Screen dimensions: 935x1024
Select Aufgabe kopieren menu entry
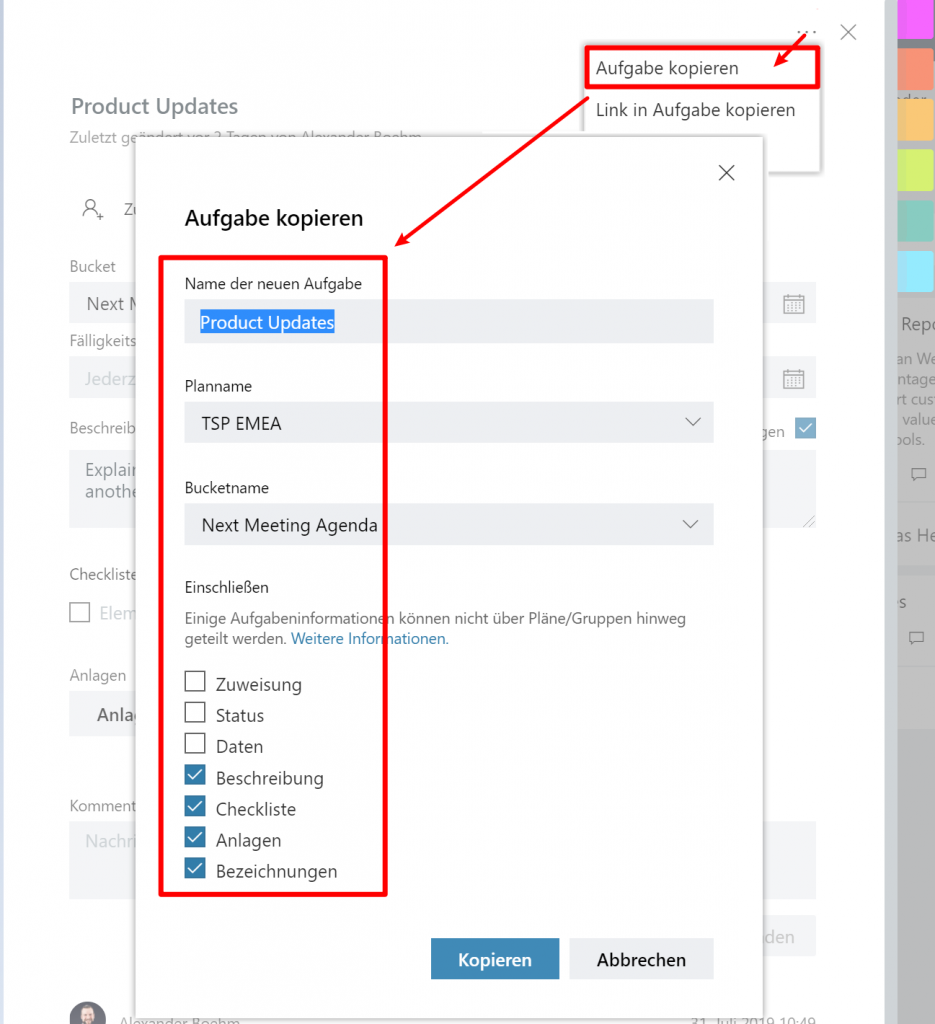point(667,68)
